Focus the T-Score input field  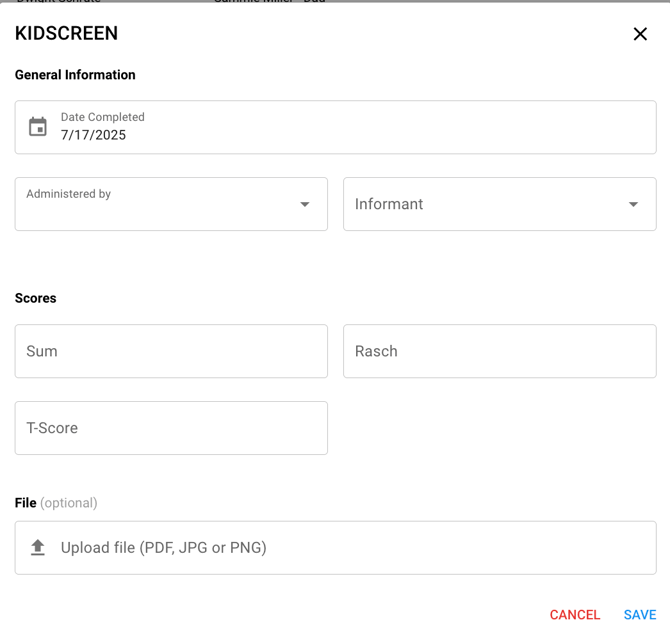coord(171,428)
